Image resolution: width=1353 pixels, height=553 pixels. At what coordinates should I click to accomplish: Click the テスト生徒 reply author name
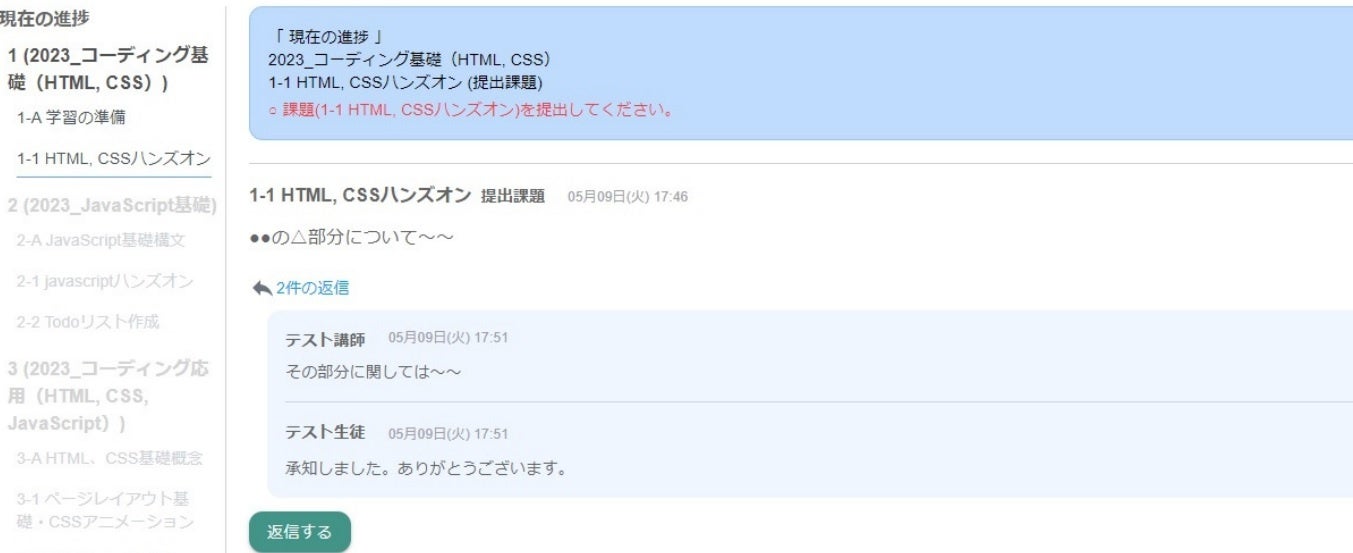(326, 433)
